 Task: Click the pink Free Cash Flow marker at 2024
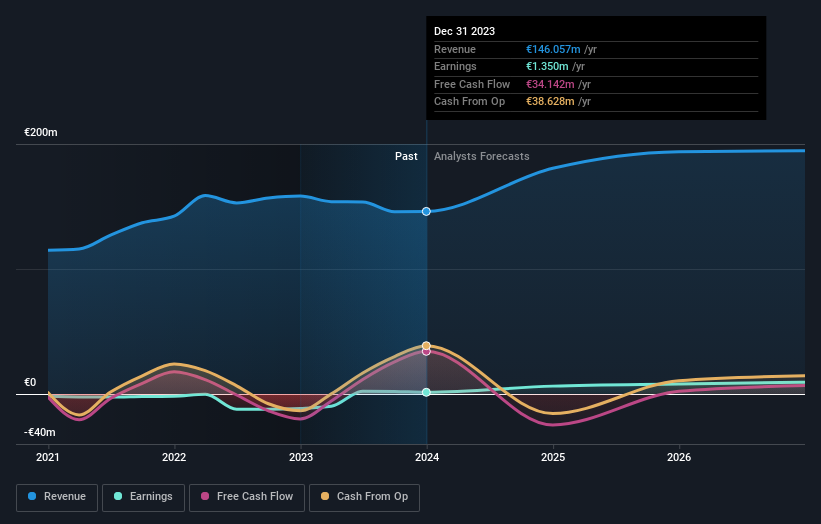[x=426, y=352]
